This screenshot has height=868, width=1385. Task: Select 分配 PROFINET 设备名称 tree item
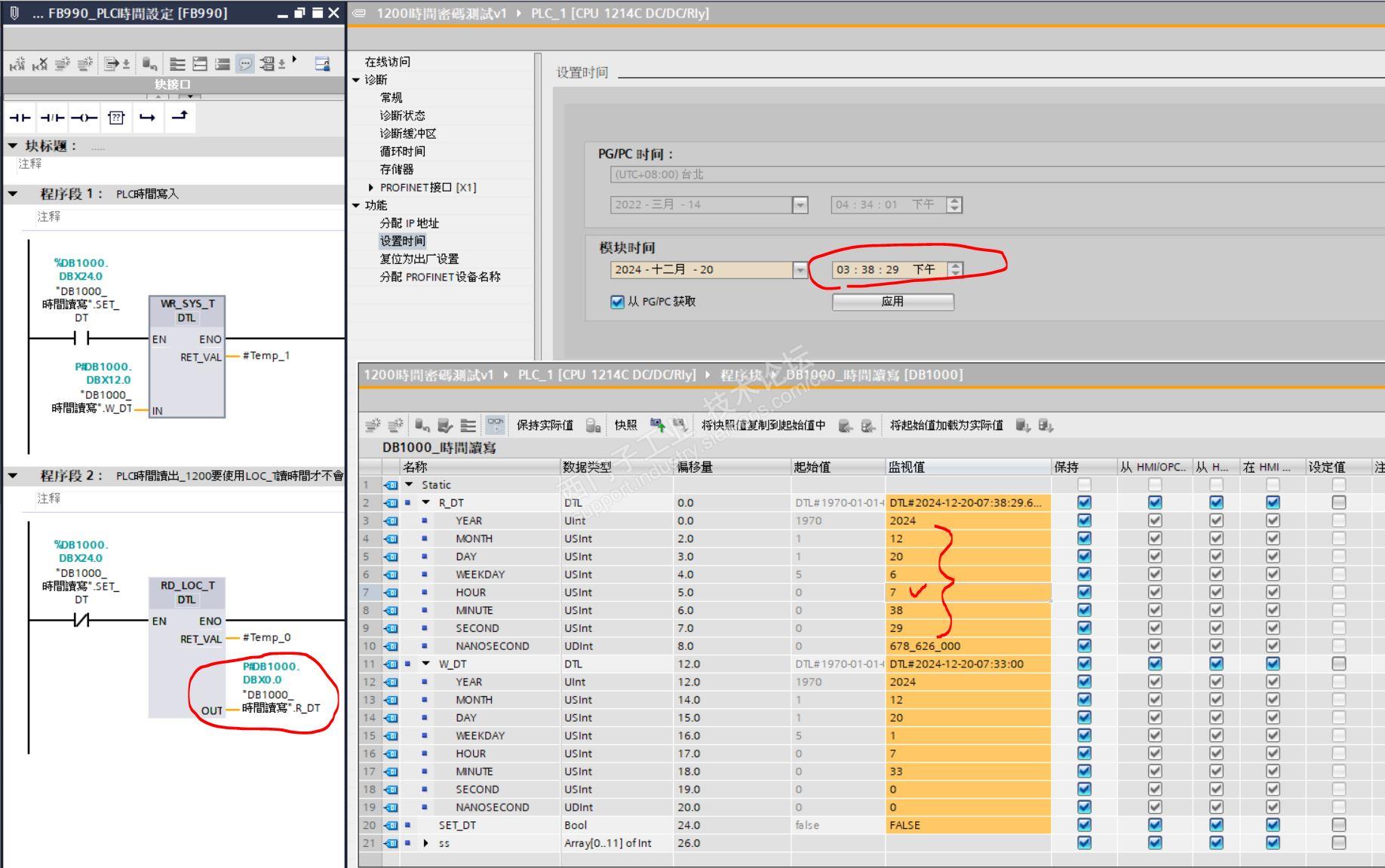441,277
